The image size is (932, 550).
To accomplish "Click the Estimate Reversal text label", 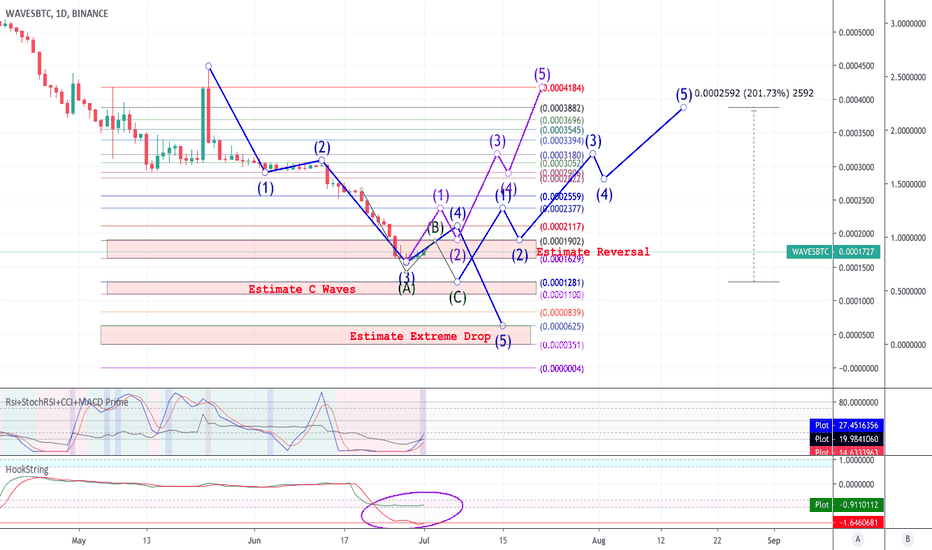I will click(x=593, y=252).
